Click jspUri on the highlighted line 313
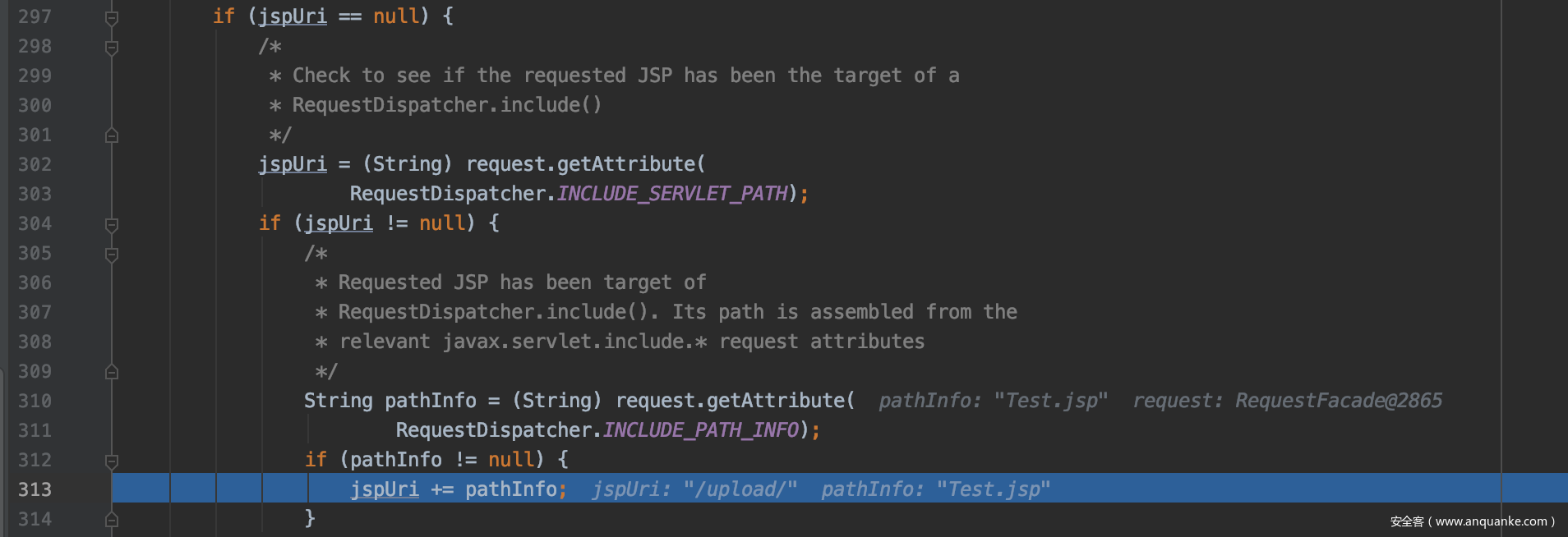This screenshot has width=1568, height=537. pyautogui.click(x=384, y=489)
